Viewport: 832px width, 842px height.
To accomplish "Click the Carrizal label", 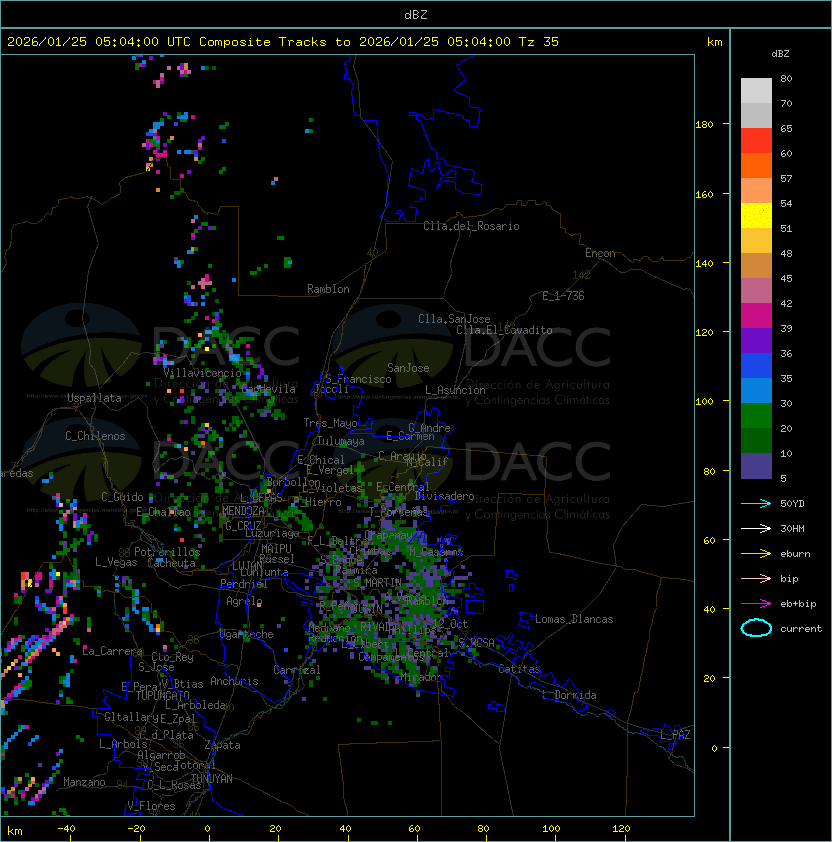I will 297,670.
